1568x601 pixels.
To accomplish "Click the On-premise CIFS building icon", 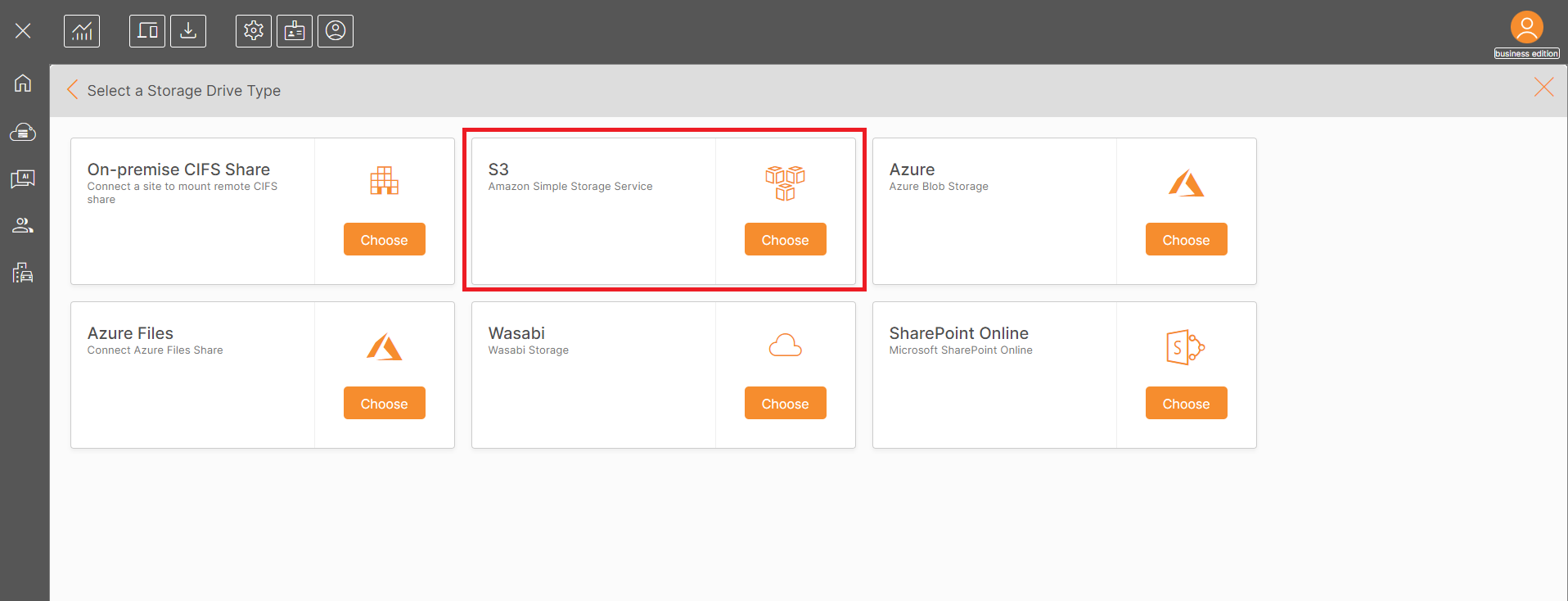I will tap(384, 180).
